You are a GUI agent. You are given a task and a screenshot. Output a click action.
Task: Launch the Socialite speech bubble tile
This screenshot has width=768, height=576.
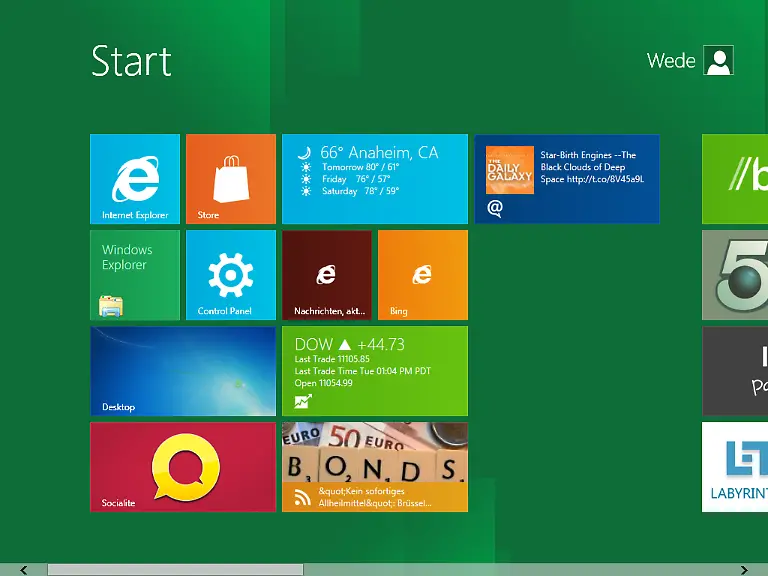click(x=183, y=467)
